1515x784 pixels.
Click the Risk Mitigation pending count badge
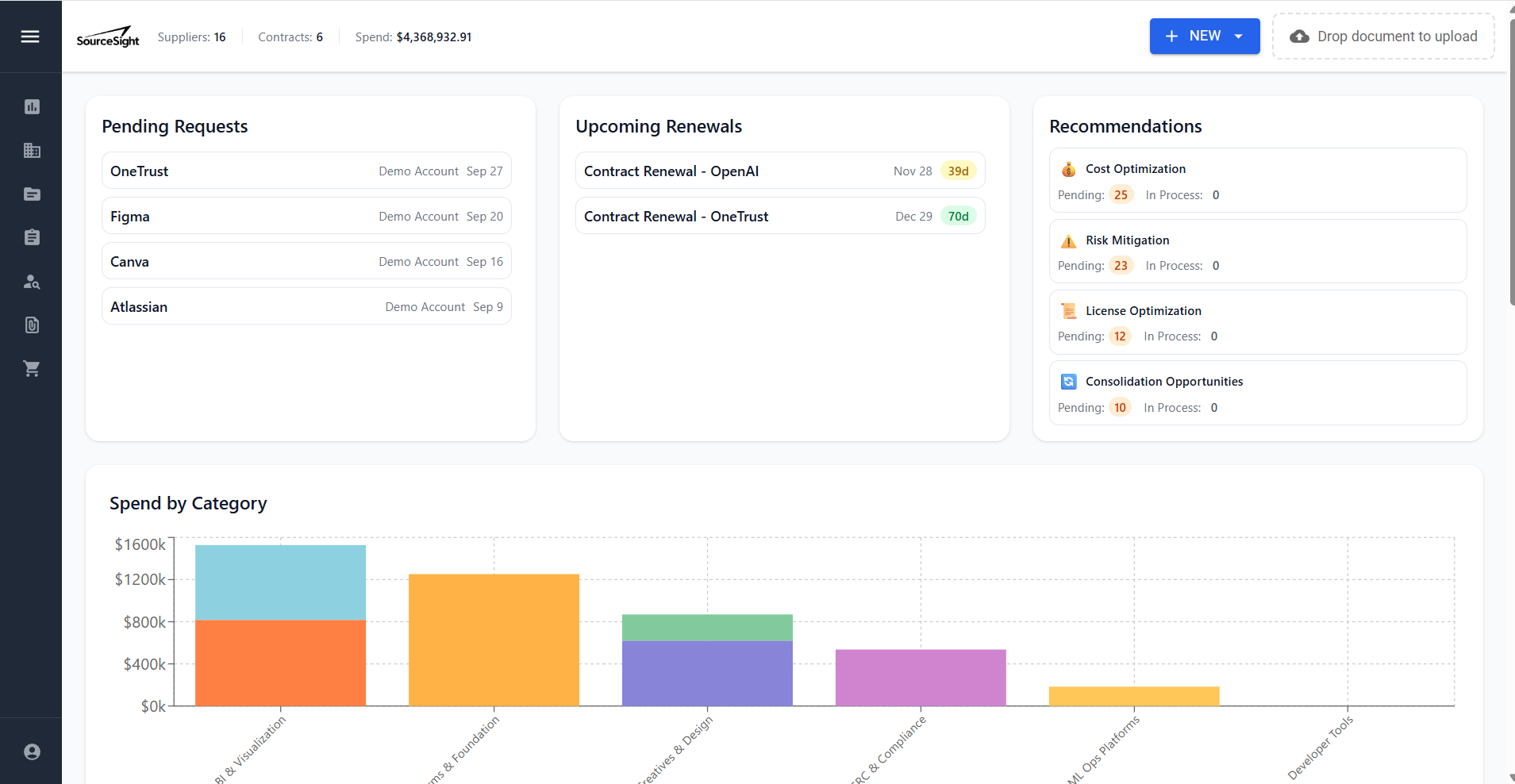1121,265
